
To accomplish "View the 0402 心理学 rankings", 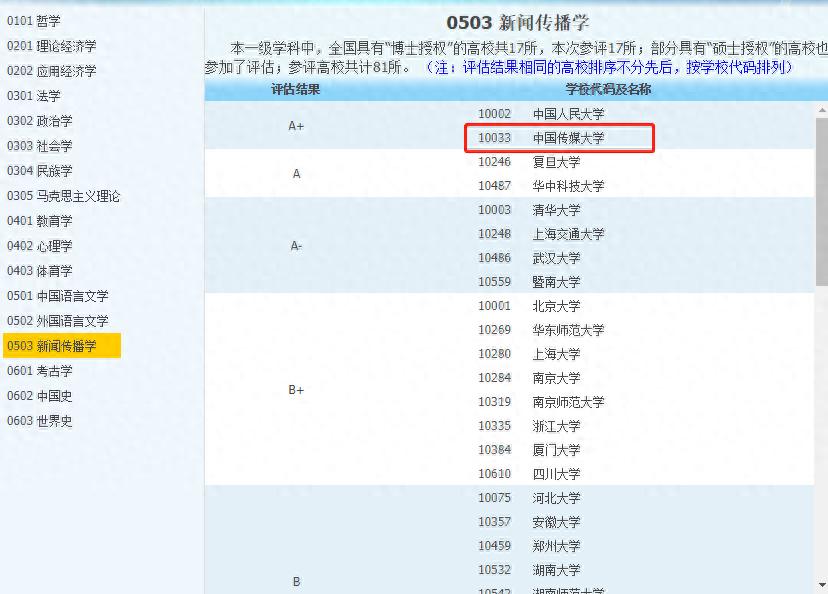I will point(40,245).
